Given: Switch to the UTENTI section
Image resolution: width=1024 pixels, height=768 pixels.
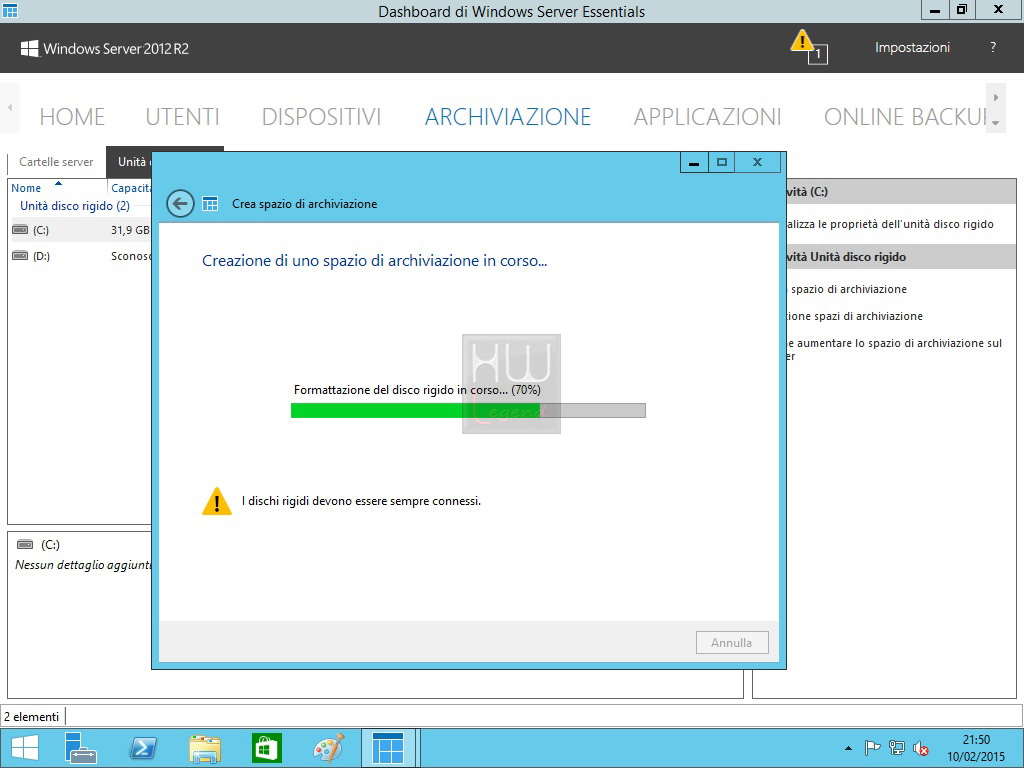Looking at the screenshot, I should (182, 116).
